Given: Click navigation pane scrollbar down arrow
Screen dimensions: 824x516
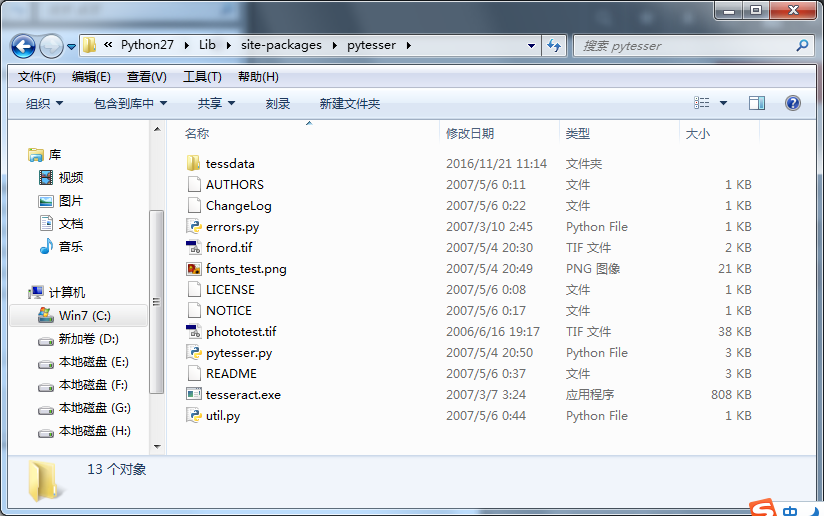Looking at the screenshot, I should (x=157, y=447).
